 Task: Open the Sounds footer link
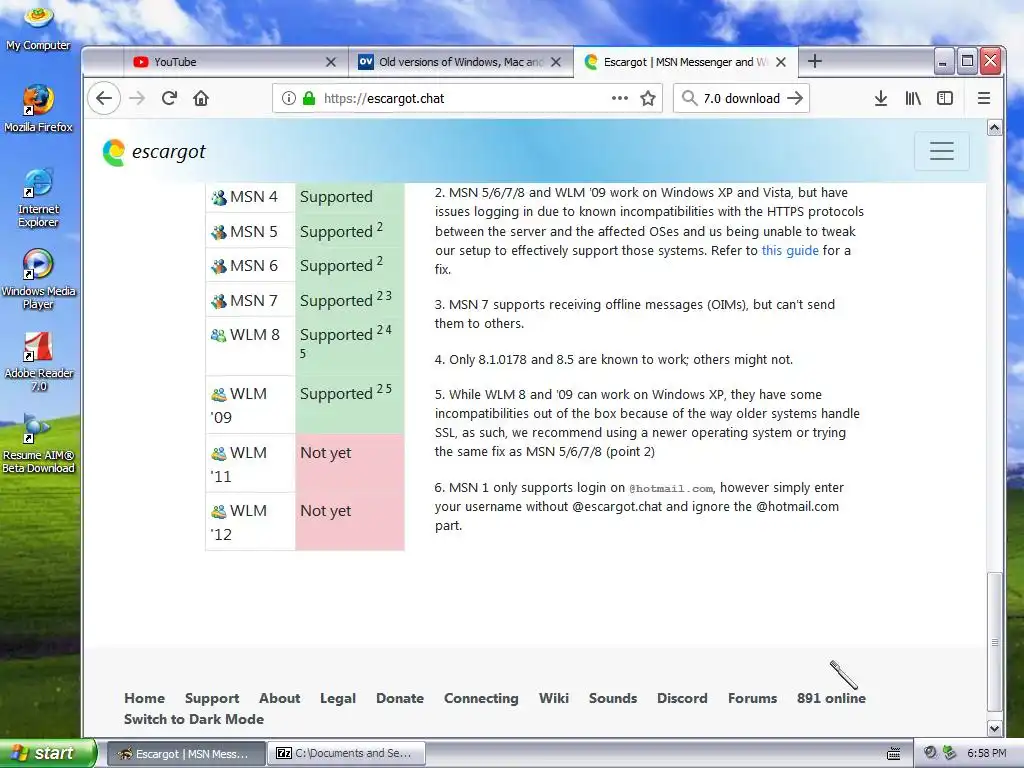[x=613, y=698]
